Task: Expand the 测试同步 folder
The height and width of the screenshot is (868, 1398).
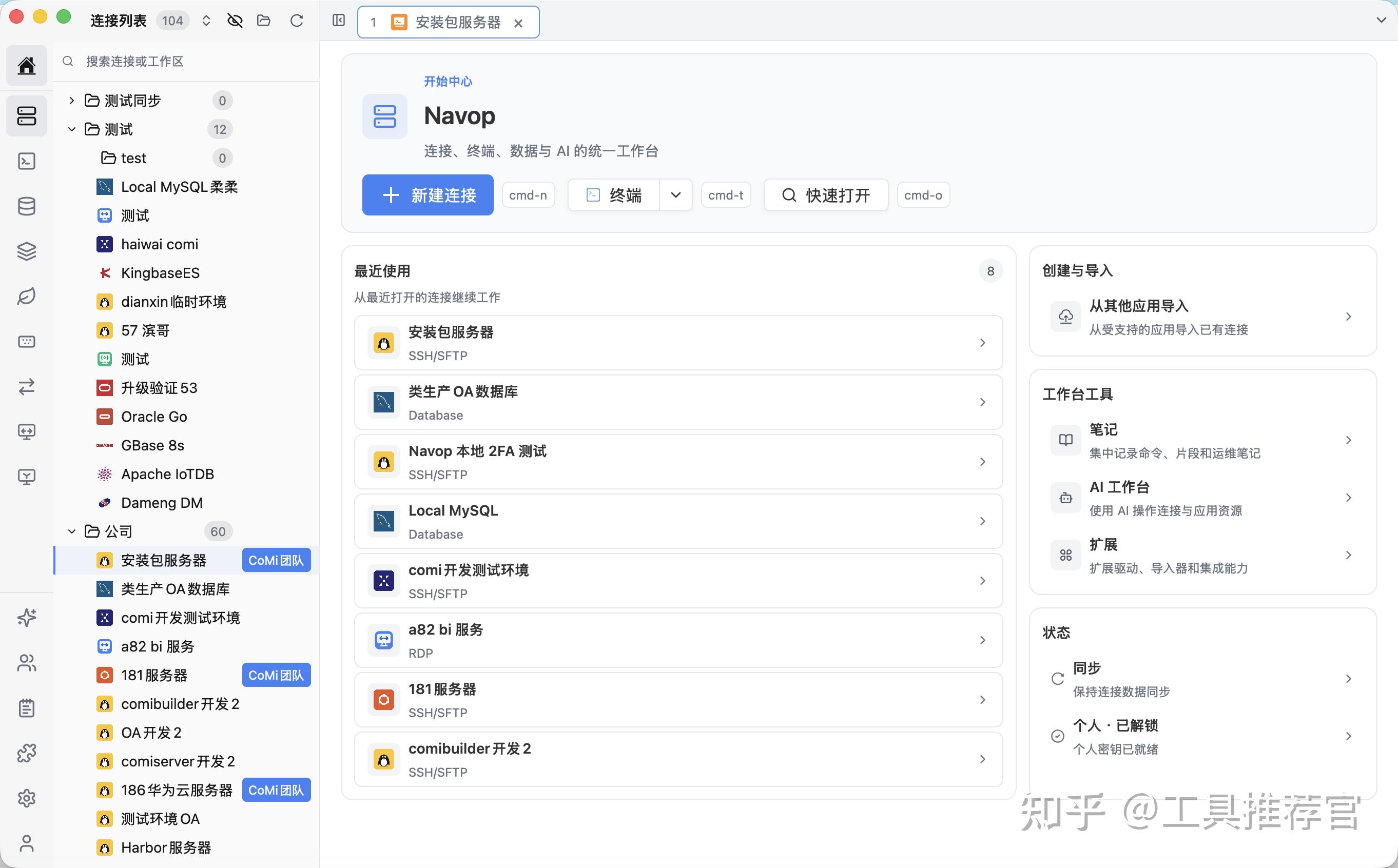Action: (71, 101)
